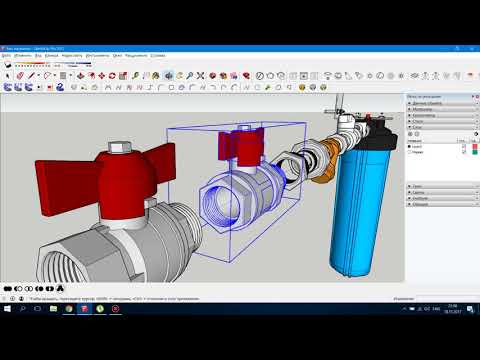Select the red Rotate tool

pyautogui.click(x=112, y=76)
